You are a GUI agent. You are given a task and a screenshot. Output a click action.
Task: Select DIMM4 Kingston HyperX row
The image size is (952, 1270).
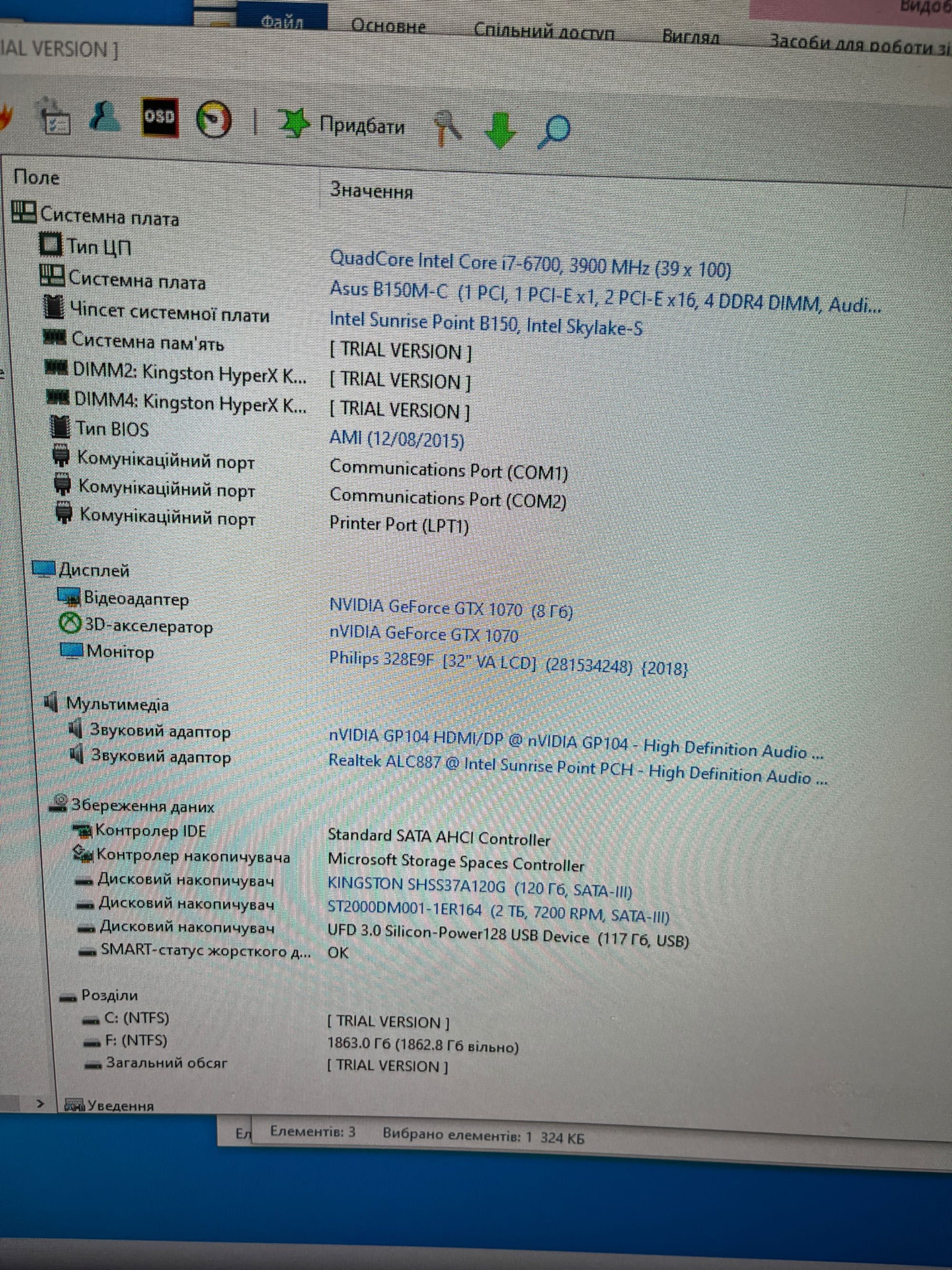176,401
